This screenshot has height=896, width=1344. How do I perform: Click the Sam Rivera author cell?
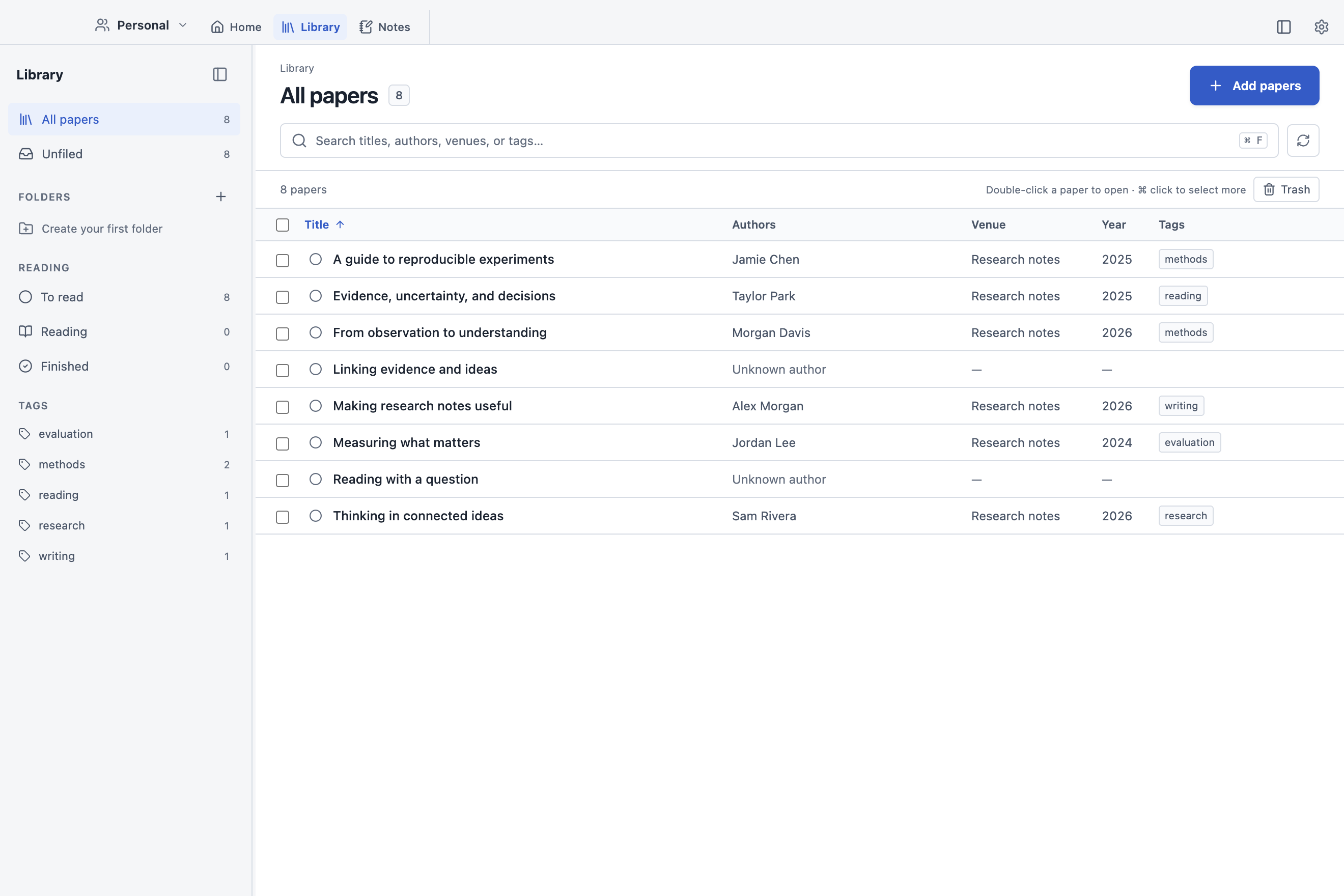pyautogui.click(x=764, y=516)
